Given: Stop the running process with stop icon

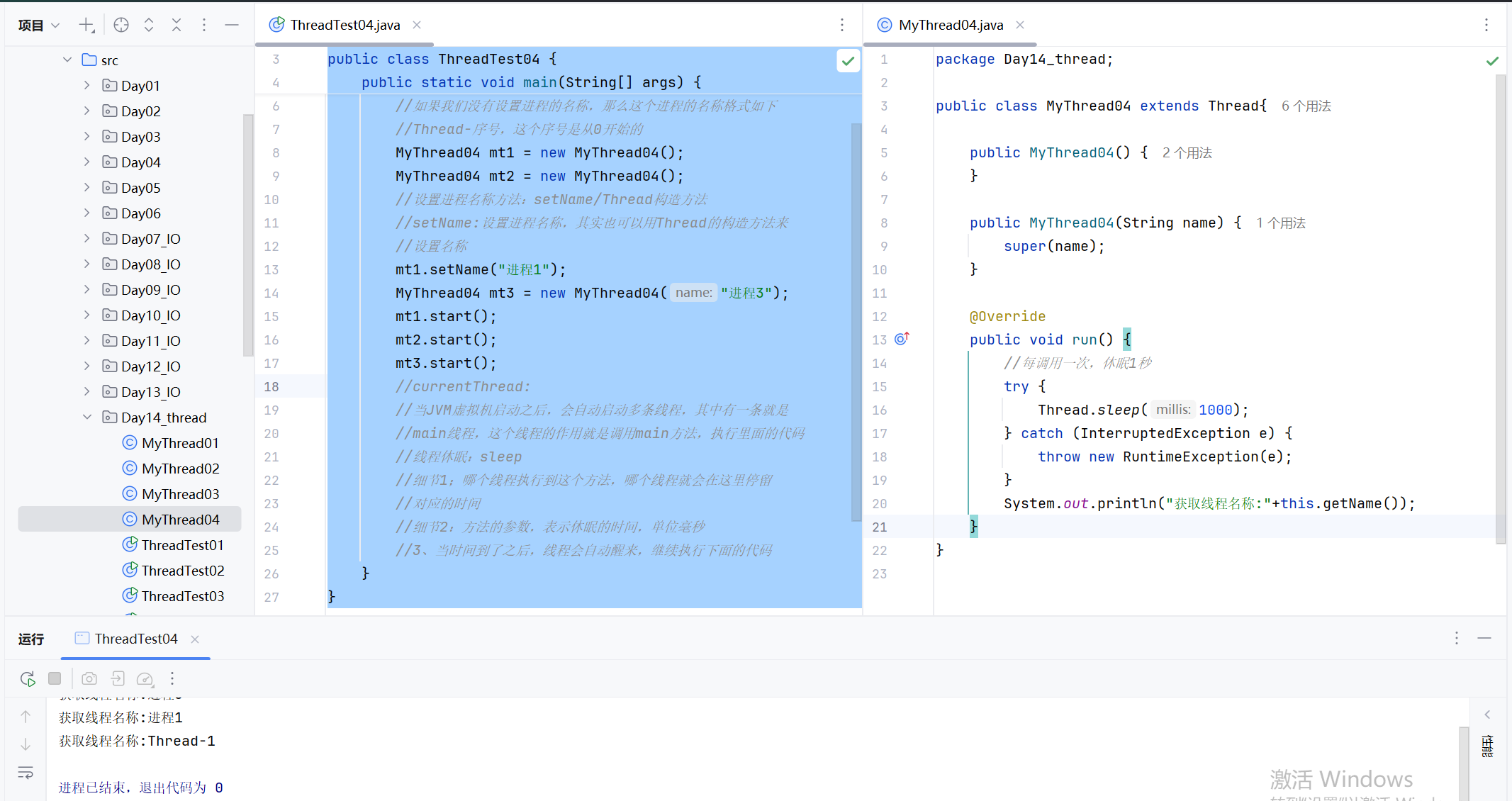Looking at the screenshot, I should 55,678.
